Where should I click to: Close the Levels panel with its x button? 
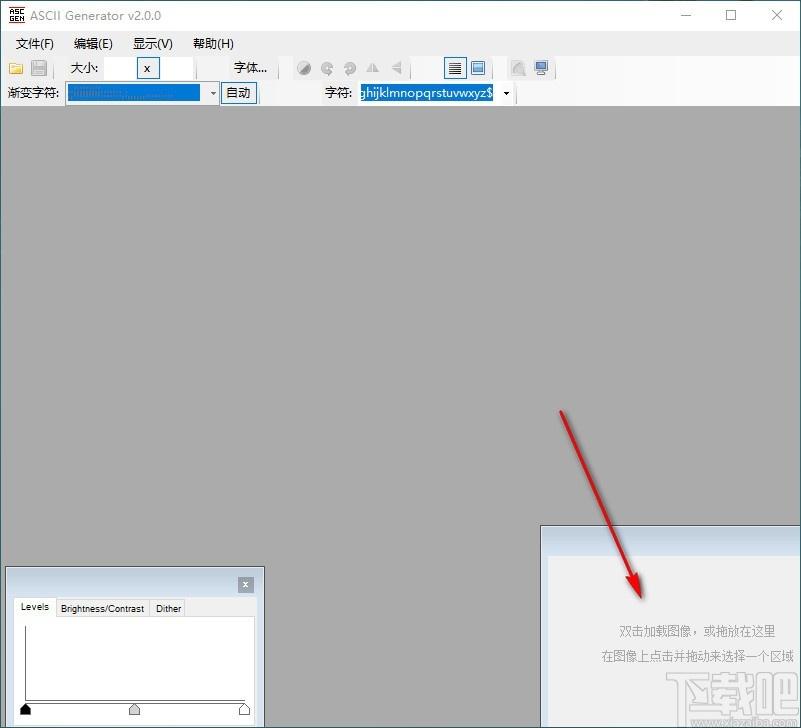click(246, 585)
